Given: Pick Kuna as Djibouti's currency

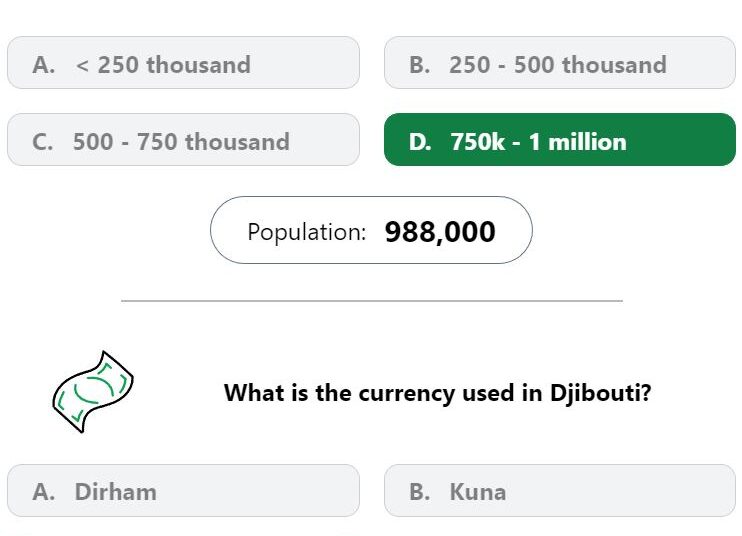Looking at the screenshot, I should click(x=560, y=491).
